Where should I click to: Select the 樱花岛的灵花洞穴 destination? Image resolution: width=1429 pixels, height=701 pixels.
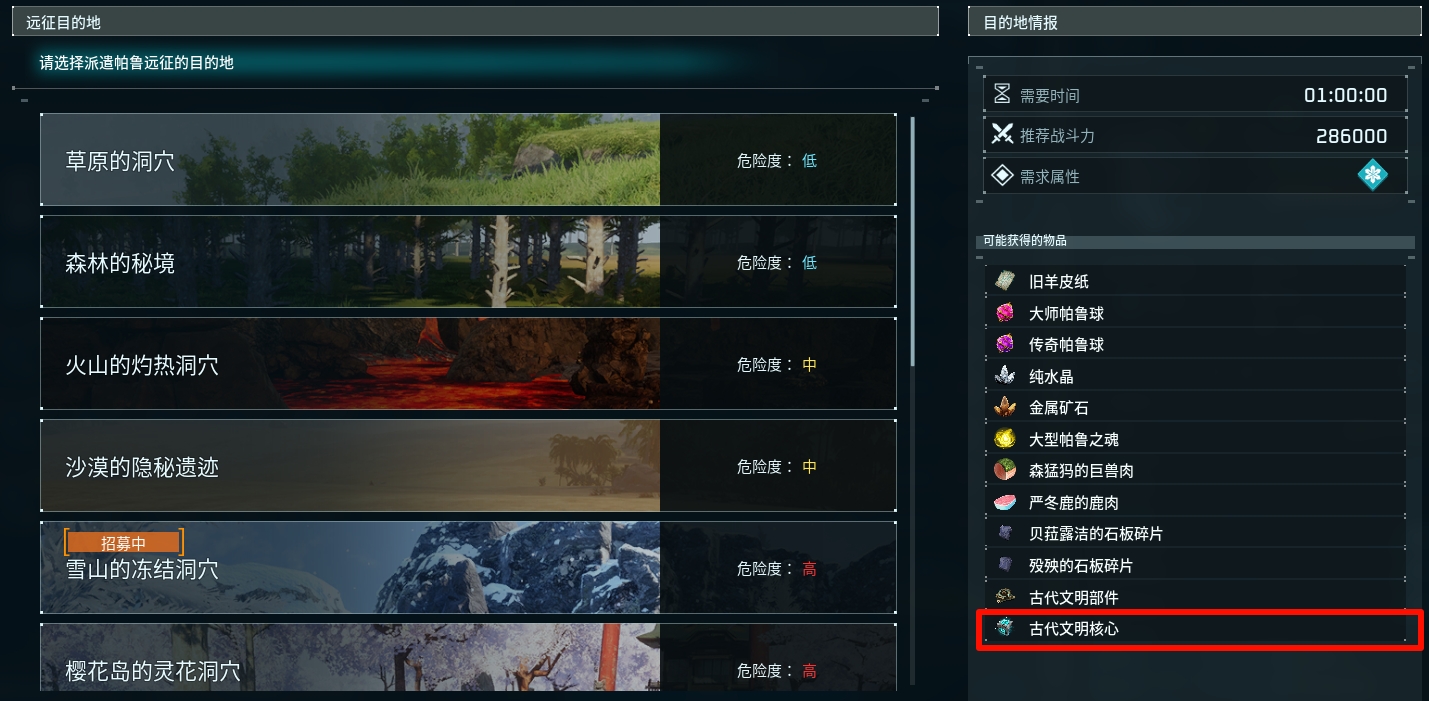(468, 657)
